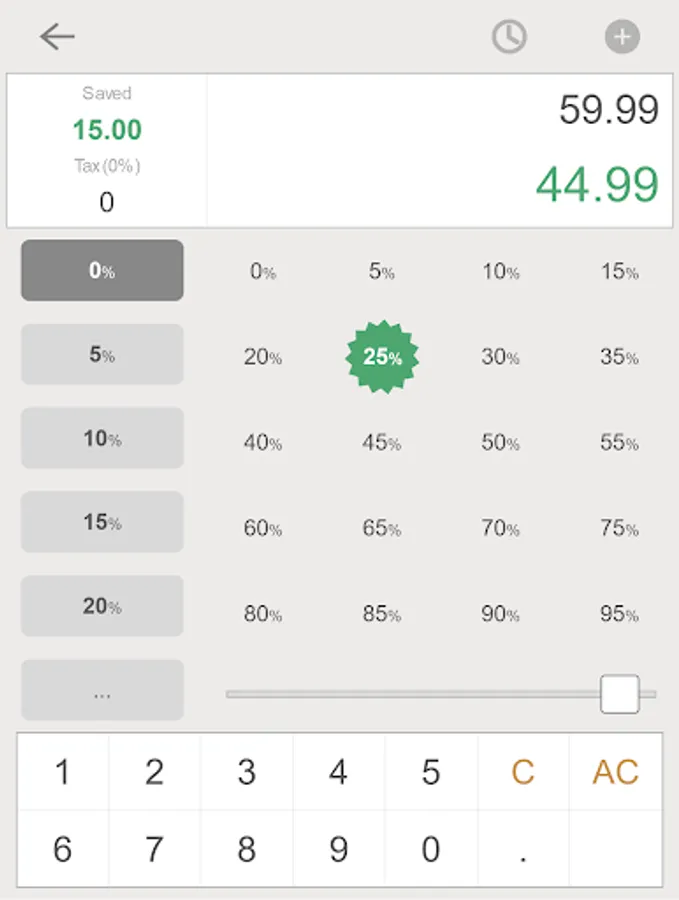Choose the 20% tax option
Screen dimensions: 679x900
tap(102, 606)
